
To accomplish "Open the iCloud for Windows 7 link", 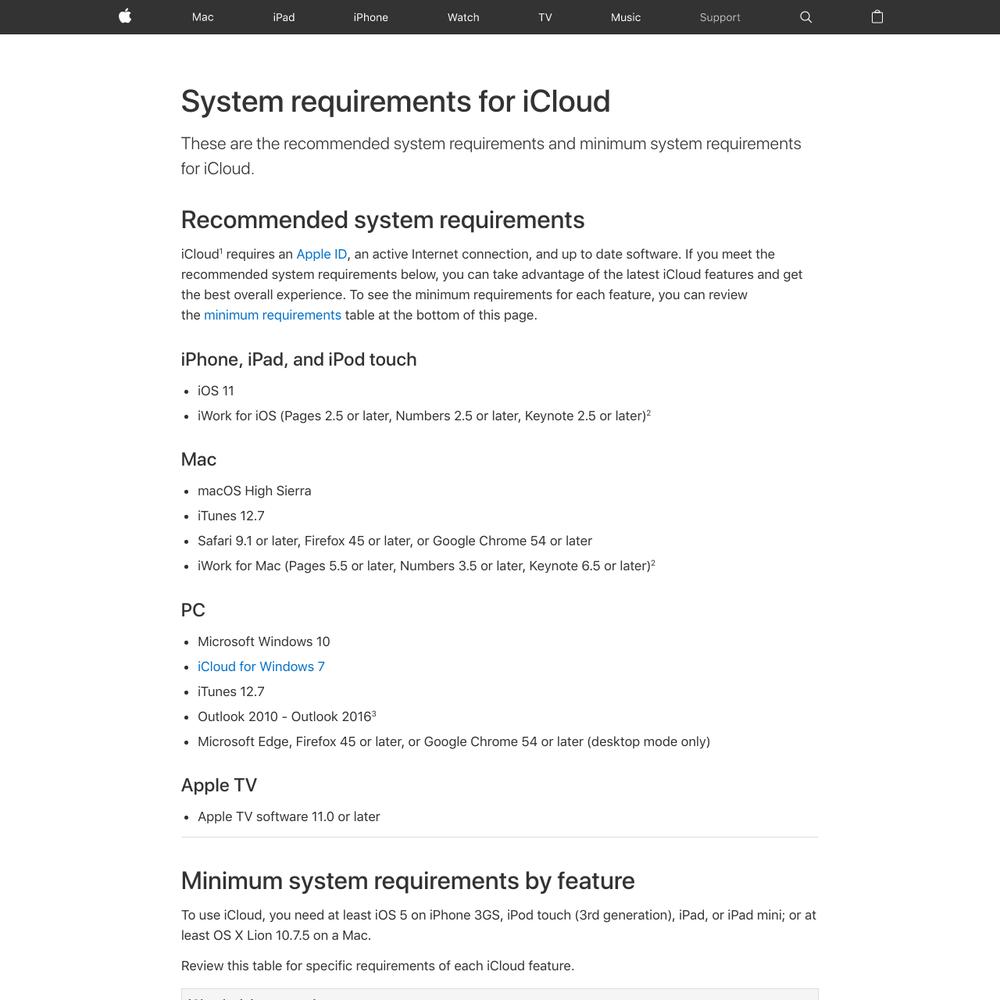I will (261, 666).
